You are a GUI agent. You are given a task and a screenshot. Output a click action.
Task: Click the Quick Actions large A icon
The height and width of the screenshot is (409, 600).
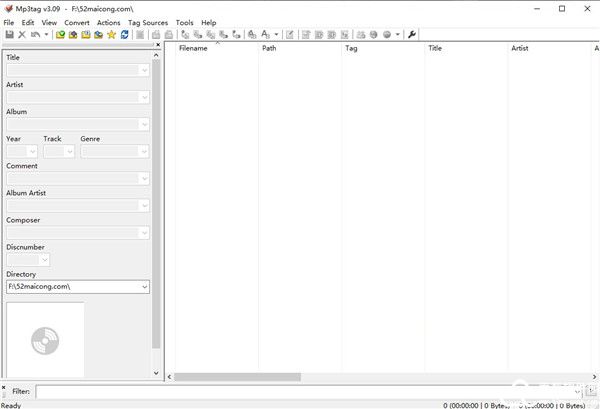[265, 35]
